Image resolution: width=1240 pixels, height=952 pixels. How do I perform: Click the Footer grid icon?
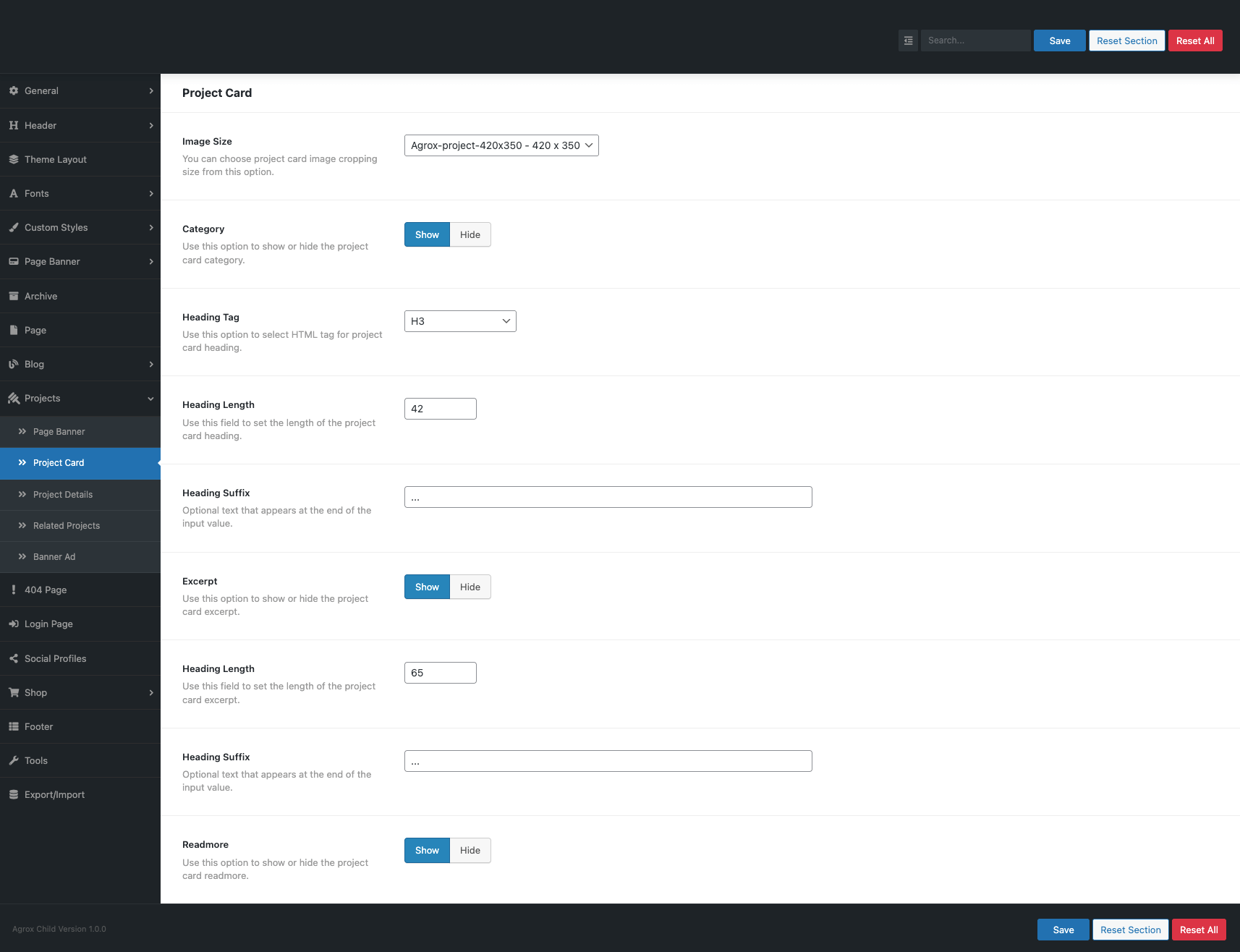[14, 726]
